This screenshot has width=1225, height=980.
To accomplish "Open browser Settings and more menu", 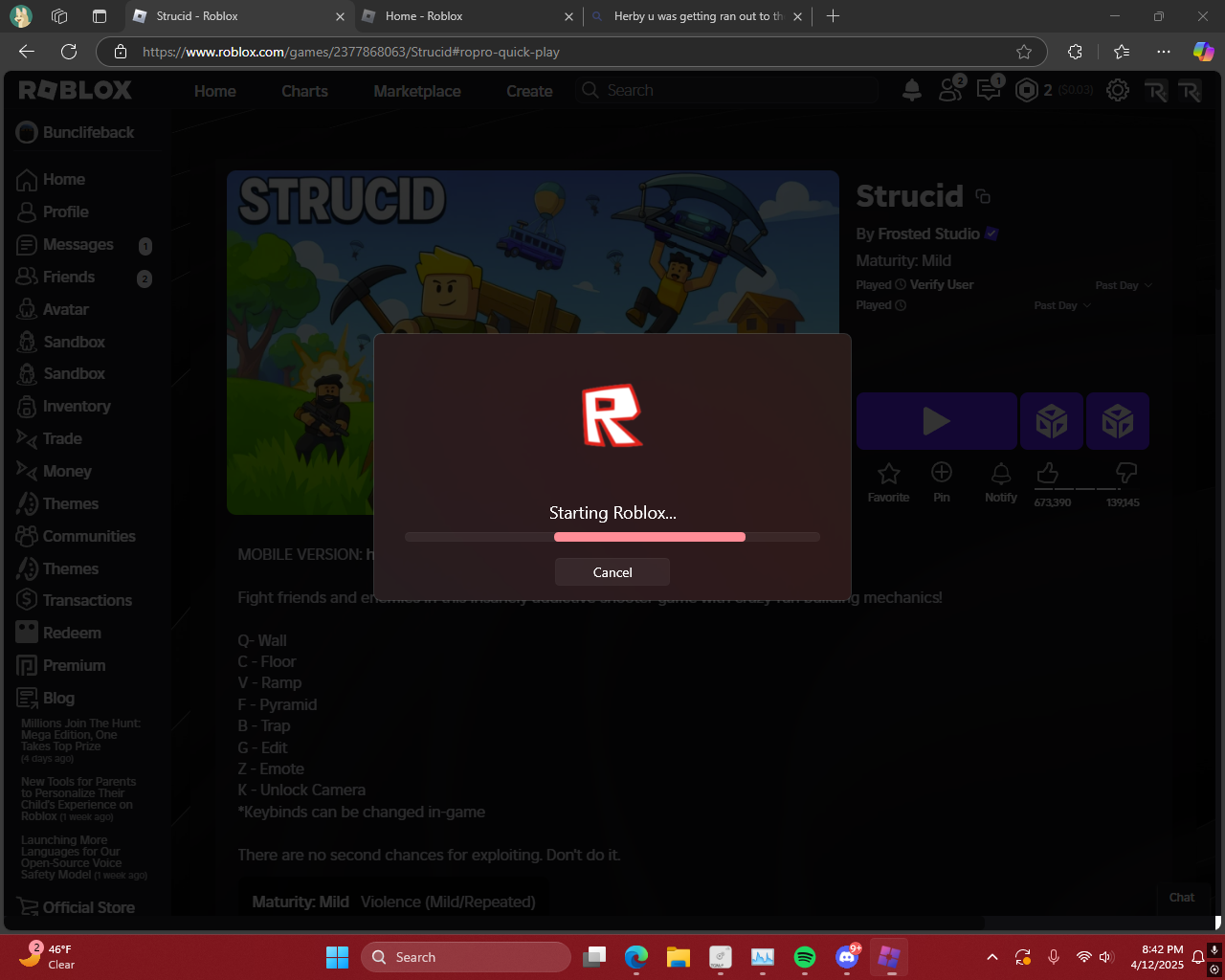I will click(x=1163, y=52).
